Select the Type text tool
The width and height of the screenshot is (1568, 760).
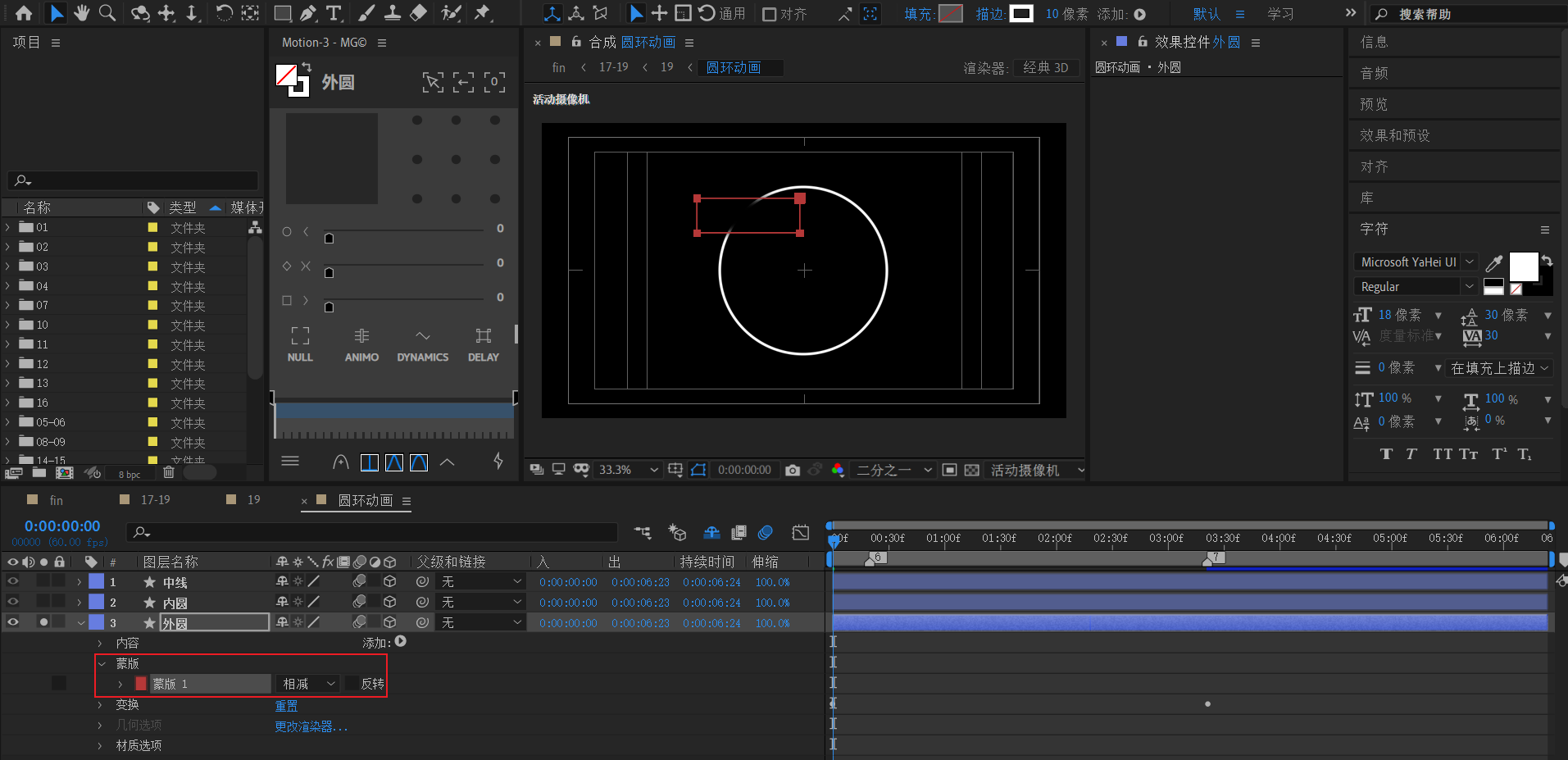coord(334,13)
